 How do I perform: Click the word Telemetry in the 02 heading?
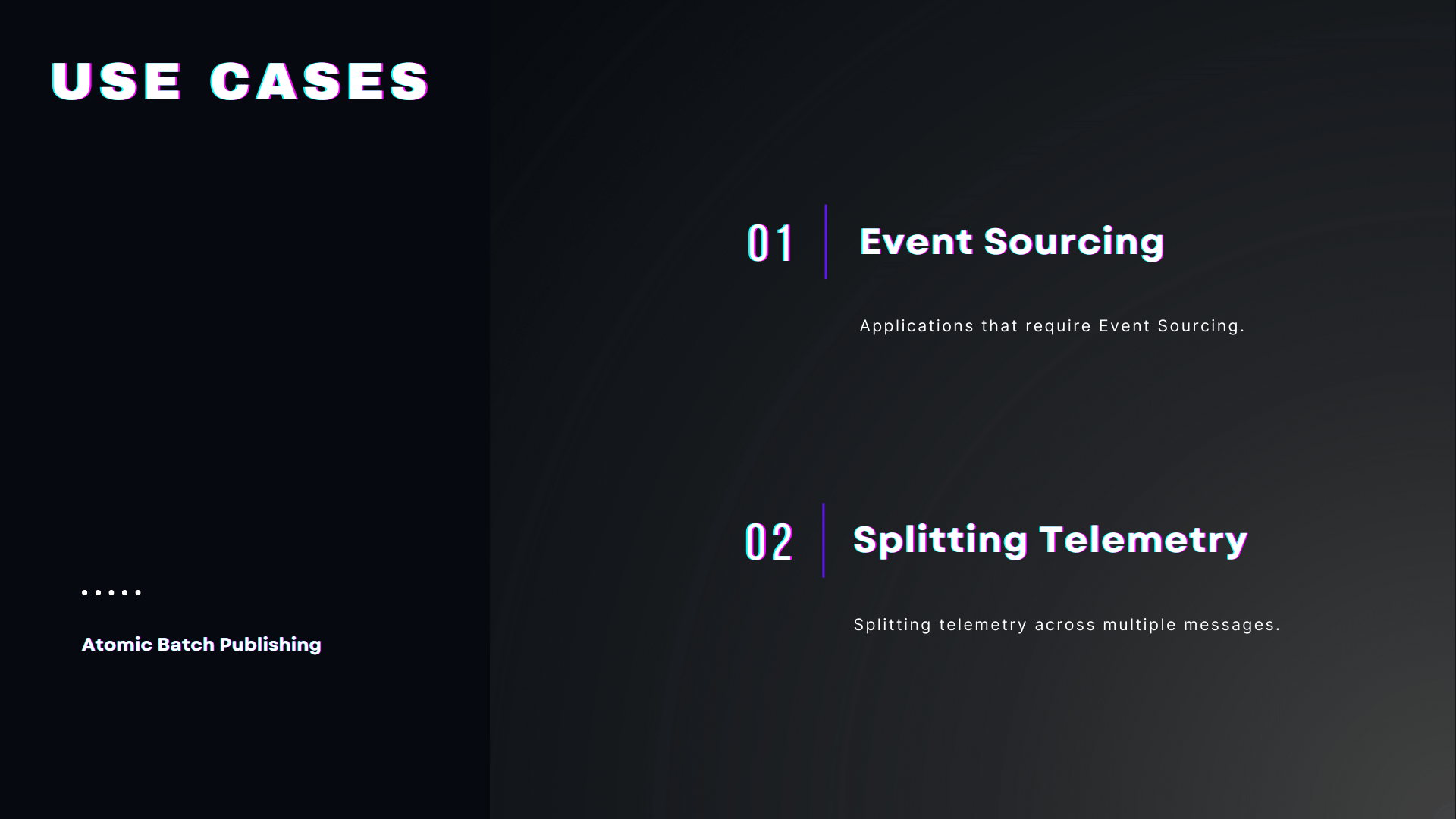click(x=1143, y=541)
